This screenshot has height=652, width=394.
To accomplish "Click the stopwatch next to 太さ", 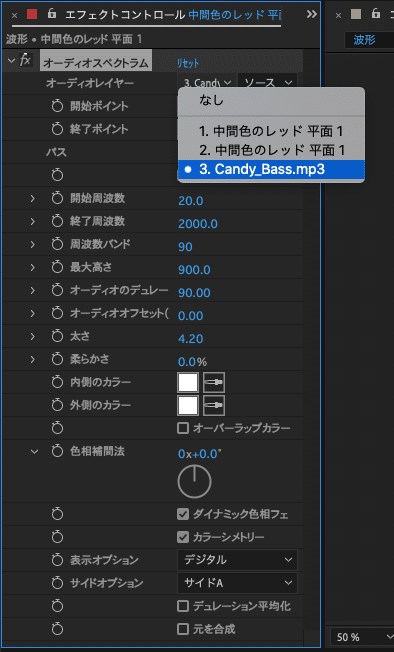I will click(x=57, y=336).
